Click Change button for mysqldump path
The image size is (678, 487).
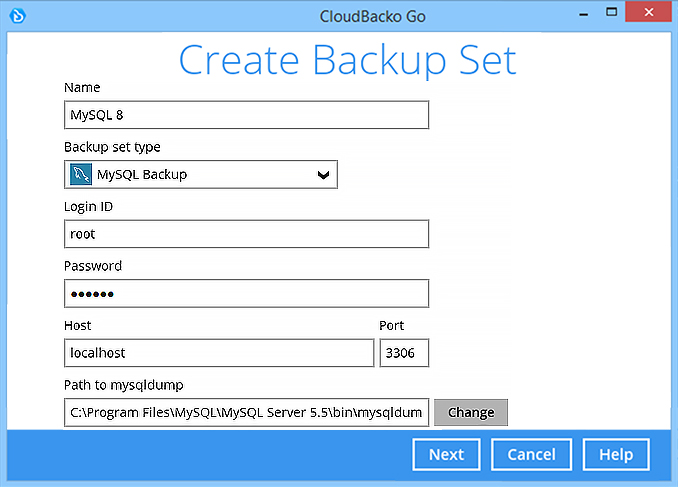(x=471, y=413)
